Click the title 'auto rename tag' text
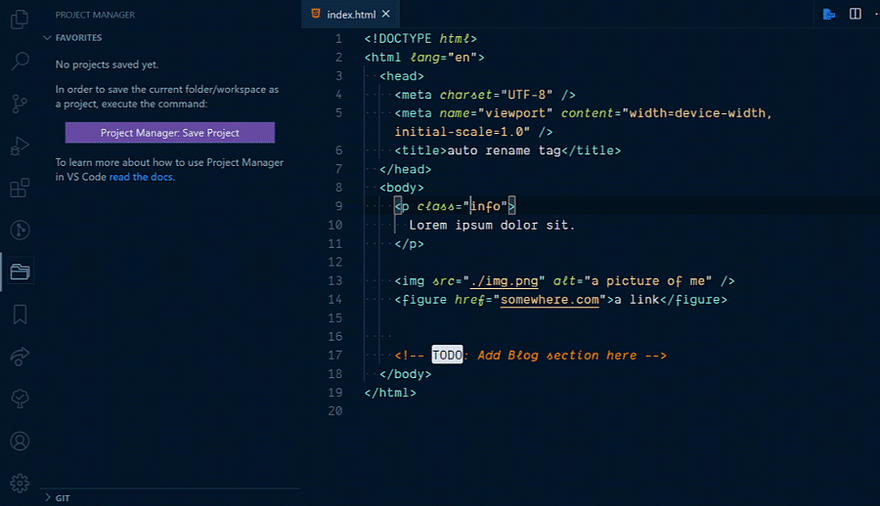The width and height of the screenshot is (880, 506). point(504,150)
